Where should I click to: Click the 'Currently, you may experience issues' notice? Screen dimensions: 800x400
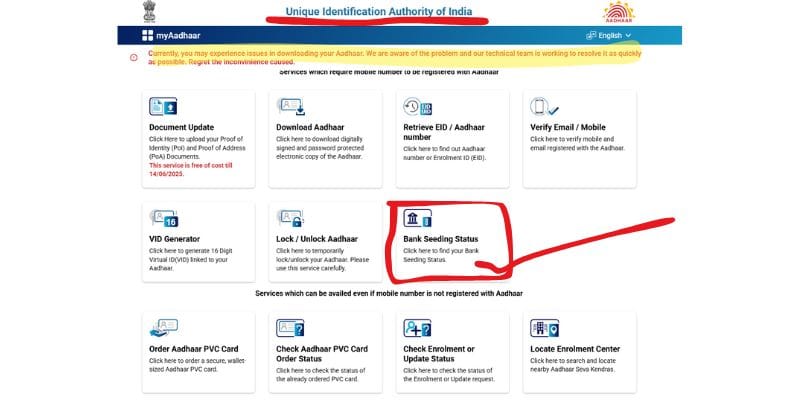[395, 57]
